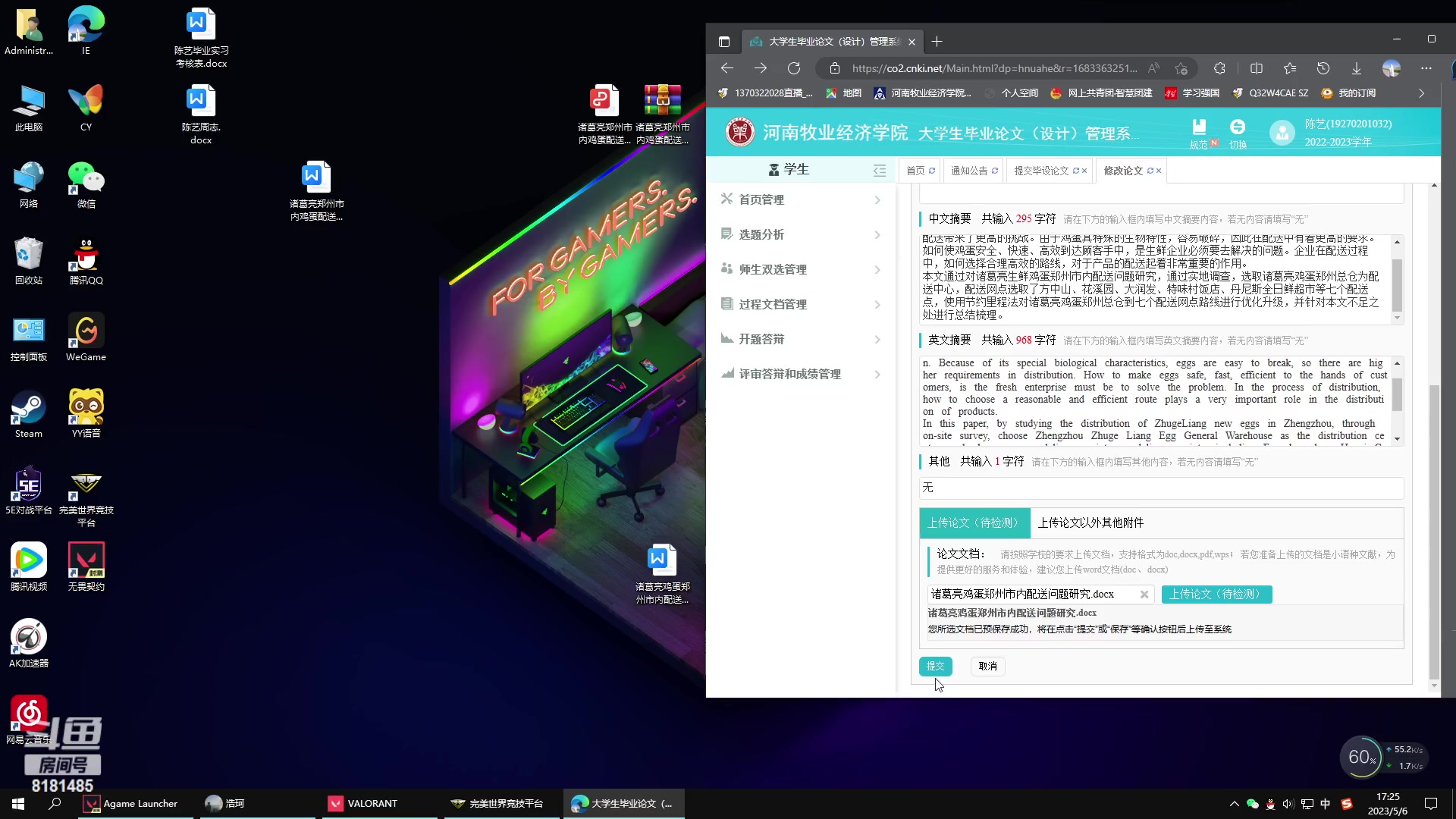Click the taskbar volume icon

(x=1288, y=804)
